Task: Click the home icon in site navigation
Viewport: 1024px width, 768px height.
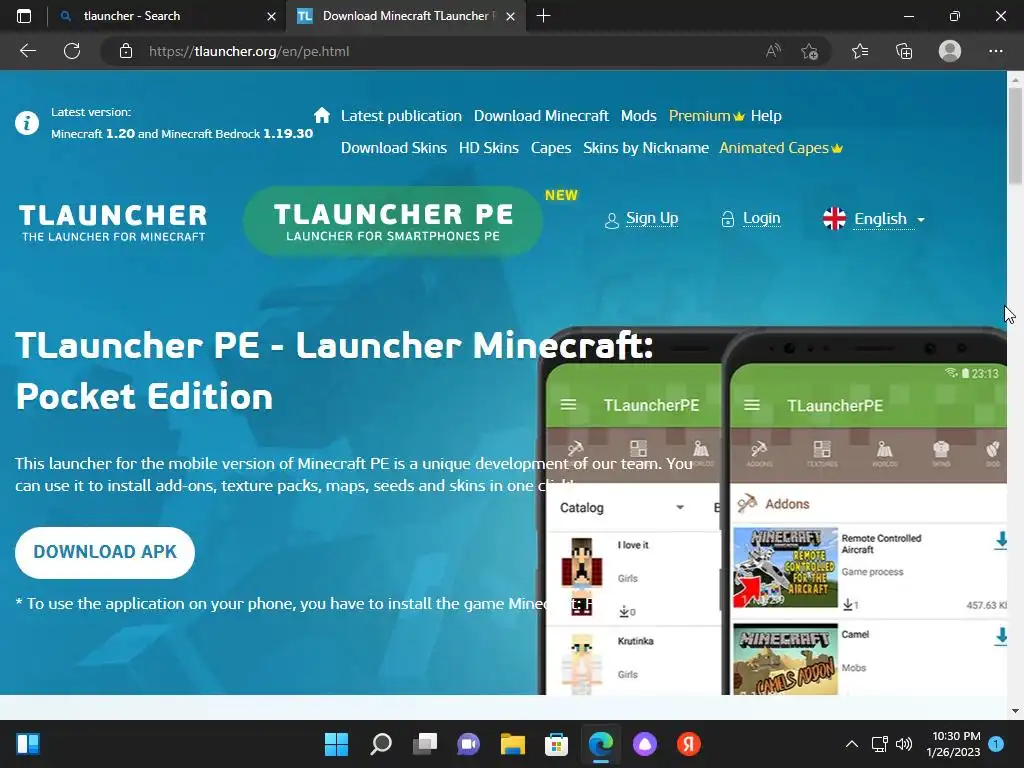Action: click(321, 116)
